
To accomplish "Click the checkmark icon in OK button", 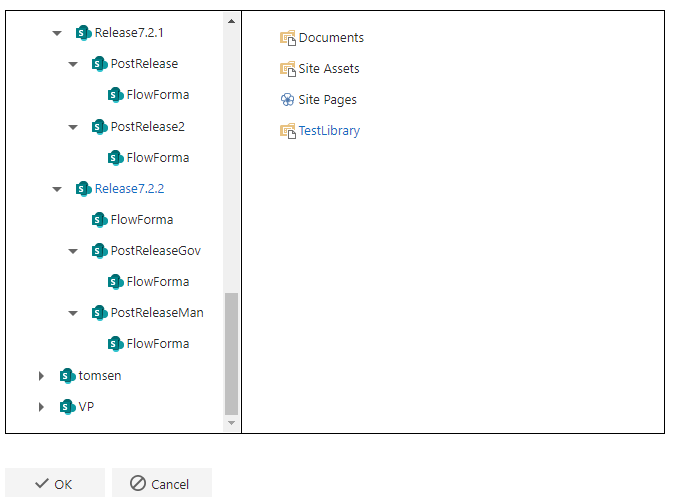I will pyautogui.click(x=42, y=483).
